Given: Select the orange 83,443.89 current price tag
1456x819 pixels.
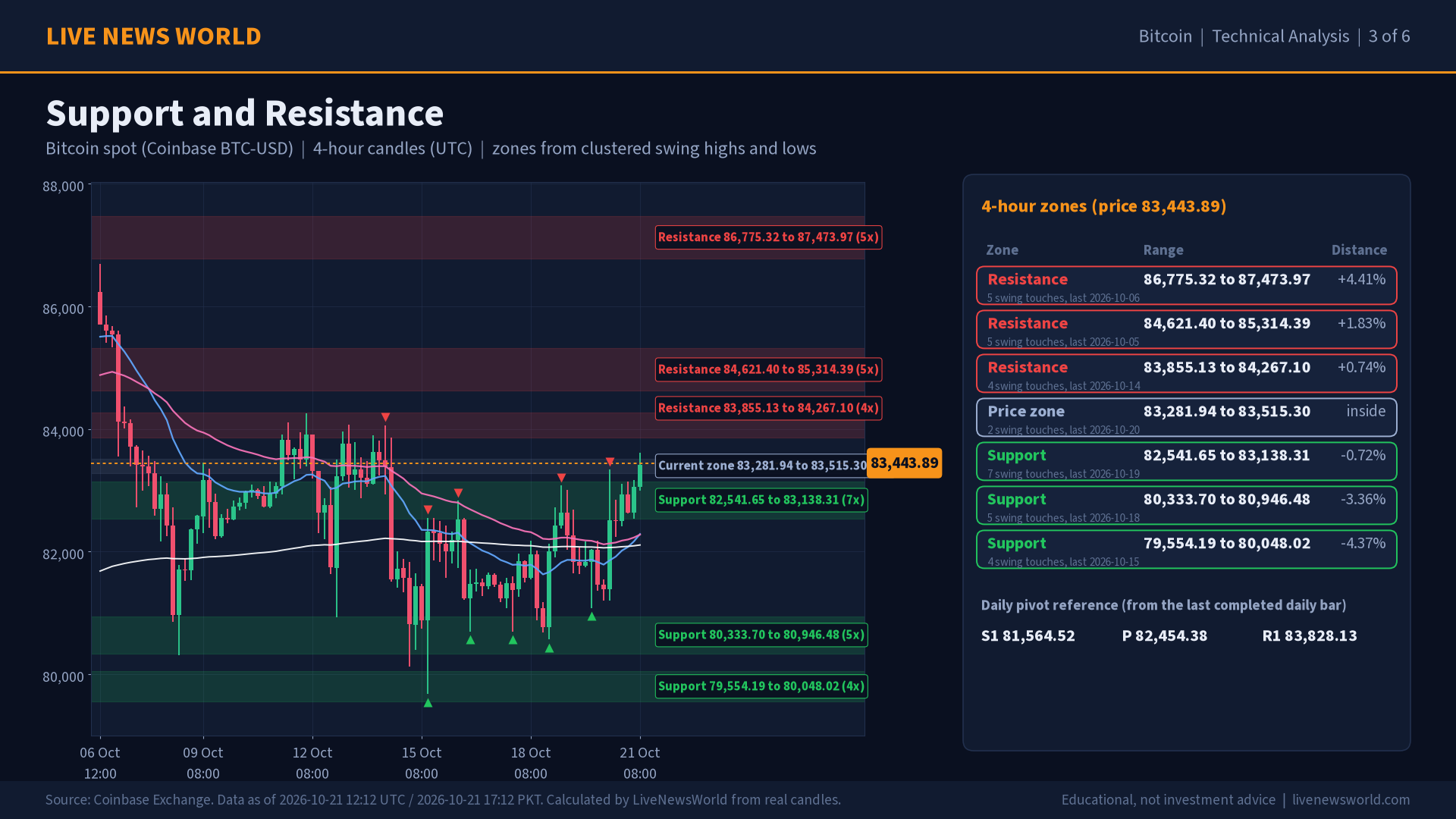Looking at the screenshot, I should point(904,463).
